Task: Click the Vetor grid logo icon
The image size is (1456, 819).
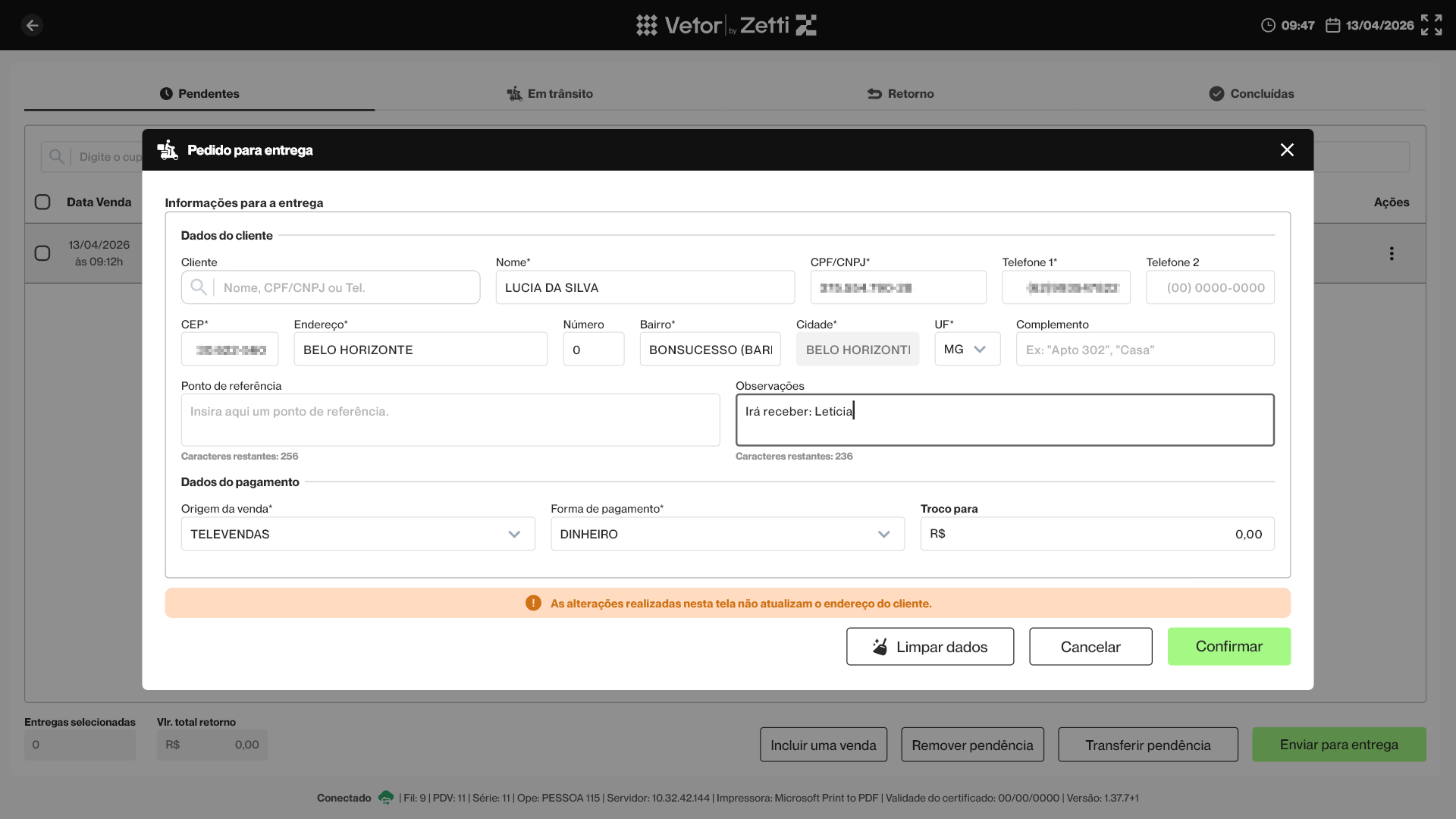Action: 646,25
